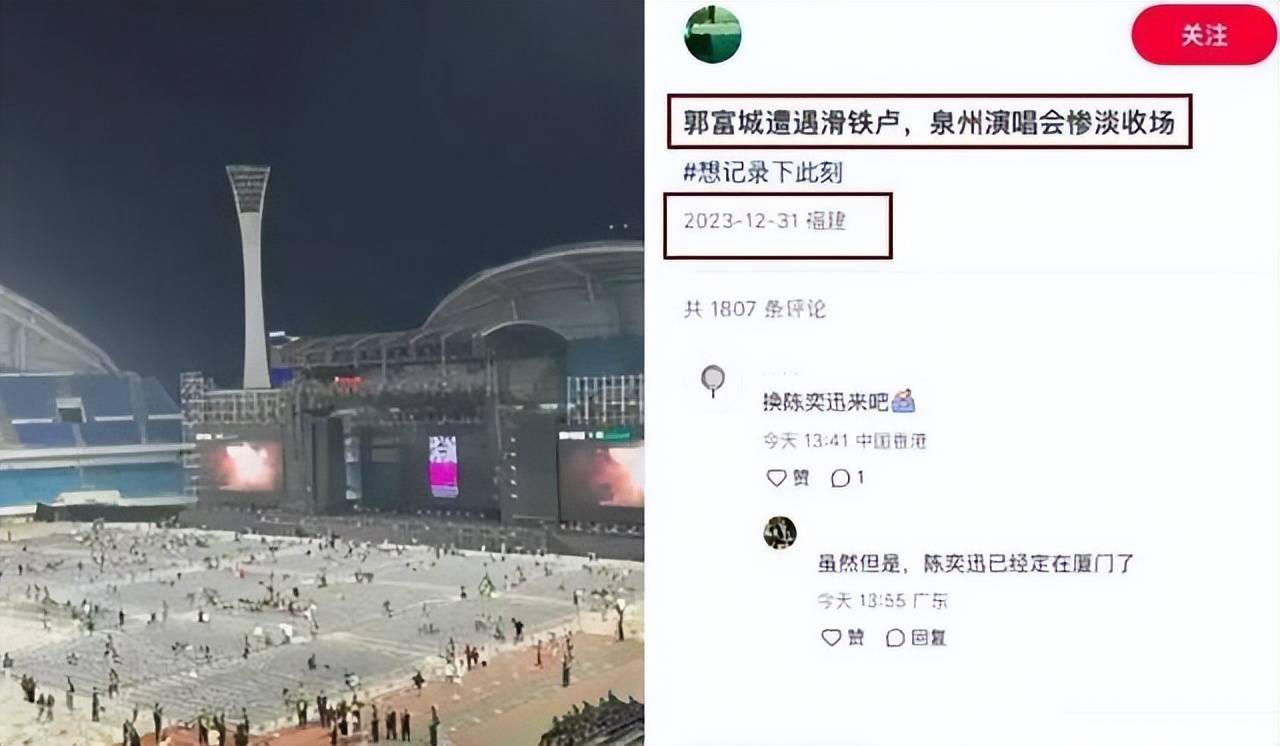Tap the emoji in first comment
The width and height of the screenshot is (1280, 746).
tap(903, 401)
